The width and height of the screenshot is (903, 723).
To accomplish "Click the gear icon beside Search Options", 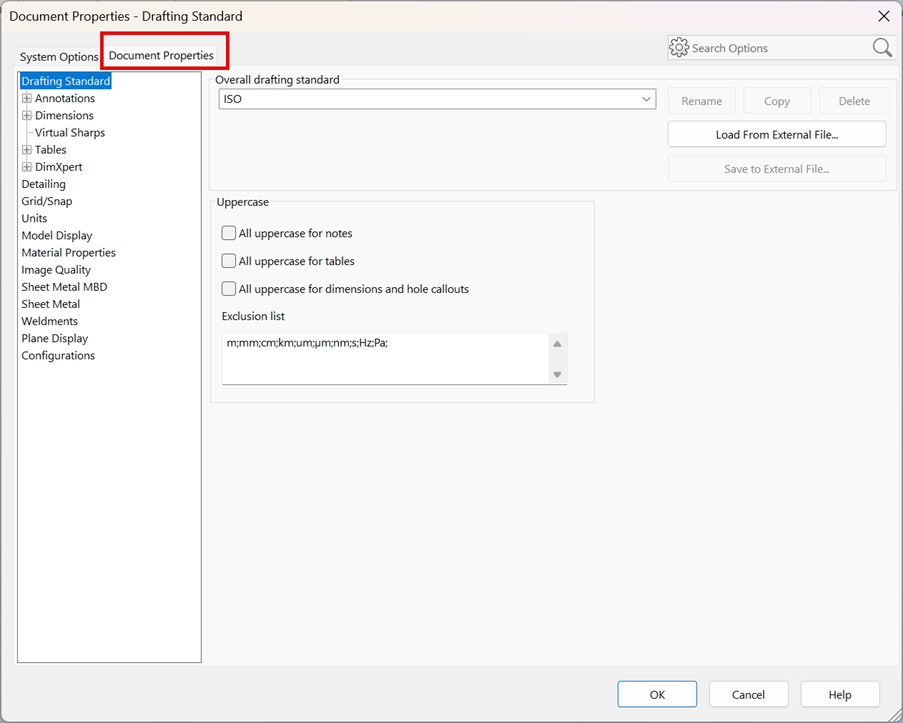I will [679, 48].
